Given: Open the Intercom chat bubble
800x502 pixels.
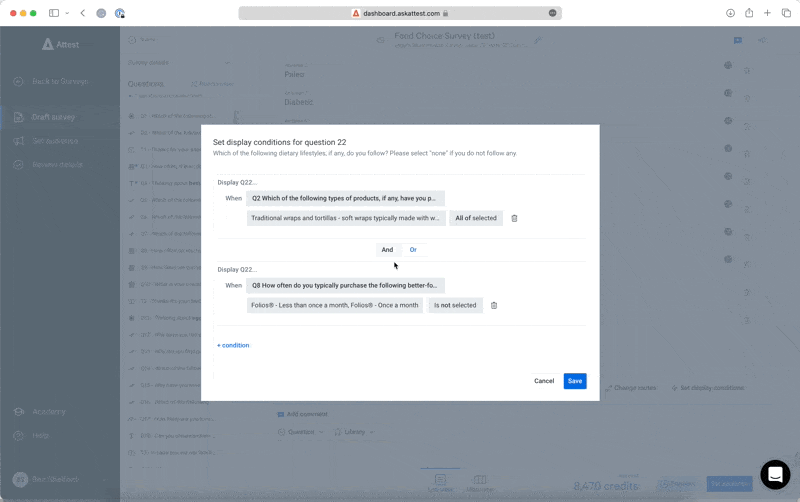Looking at the screenshot, I should tap(775, 474).
